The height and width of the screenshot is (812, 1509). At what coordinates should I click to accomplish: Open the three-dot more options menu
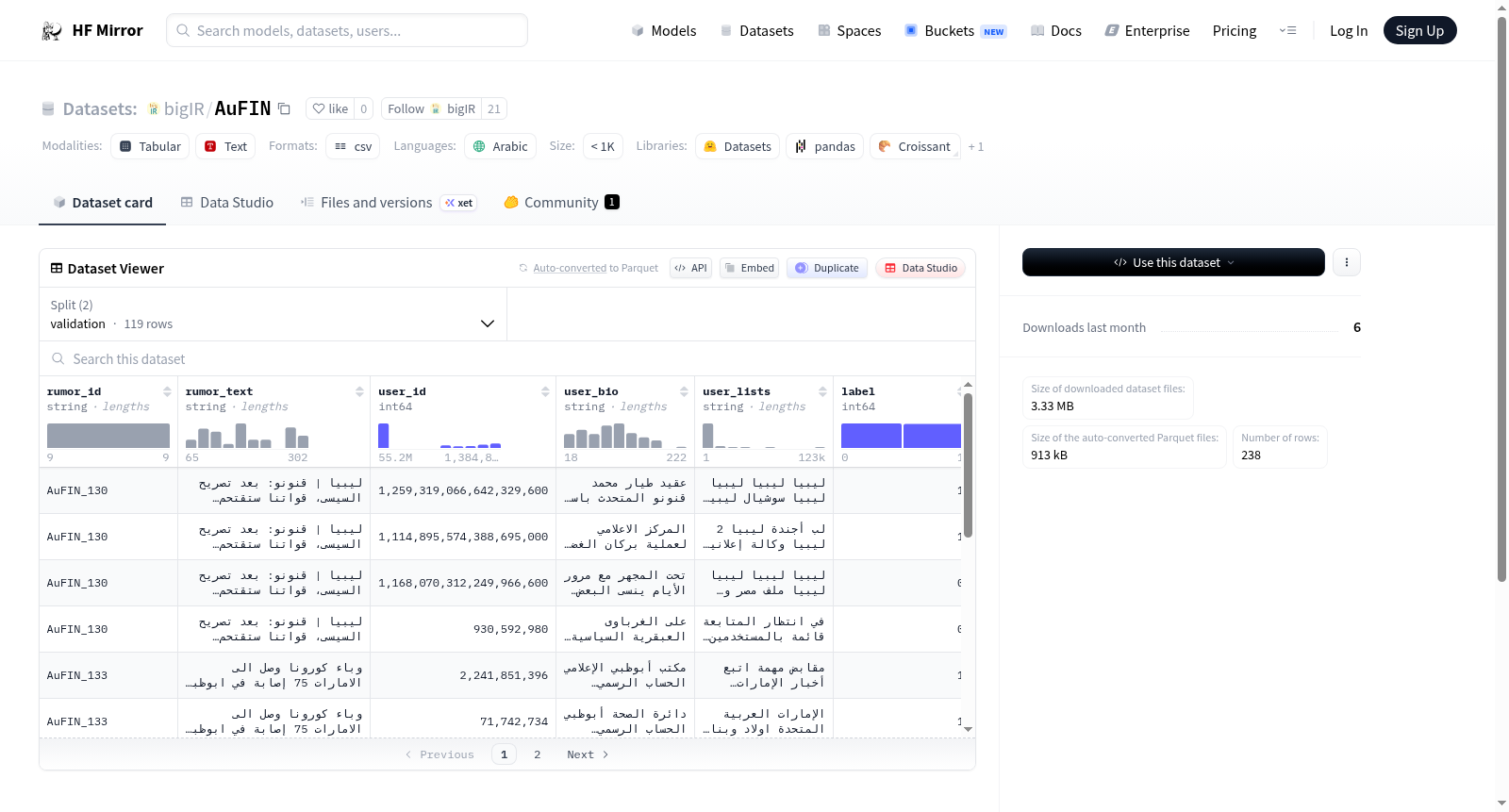click(1347, 262)
